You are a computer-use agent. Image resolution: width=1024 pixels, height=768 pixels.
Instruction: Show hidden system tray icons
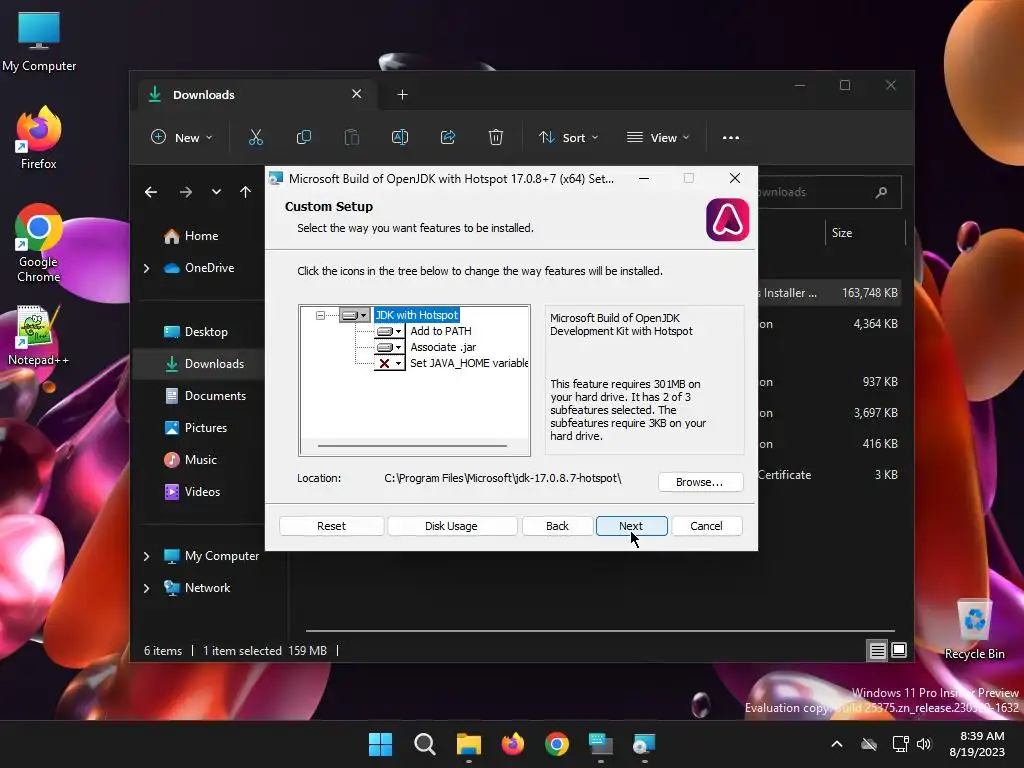click(x=837, y=744)
